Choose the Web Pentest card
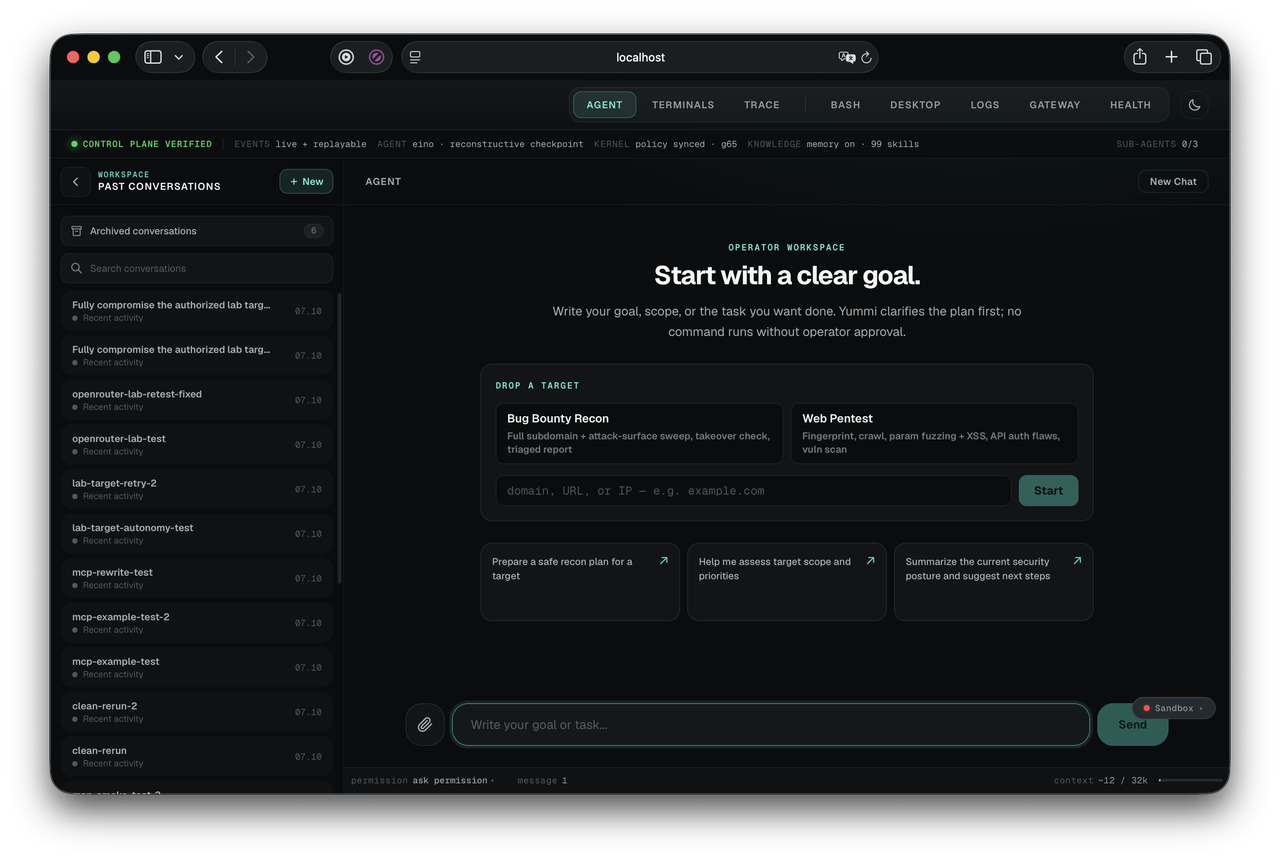 [934, 433]
